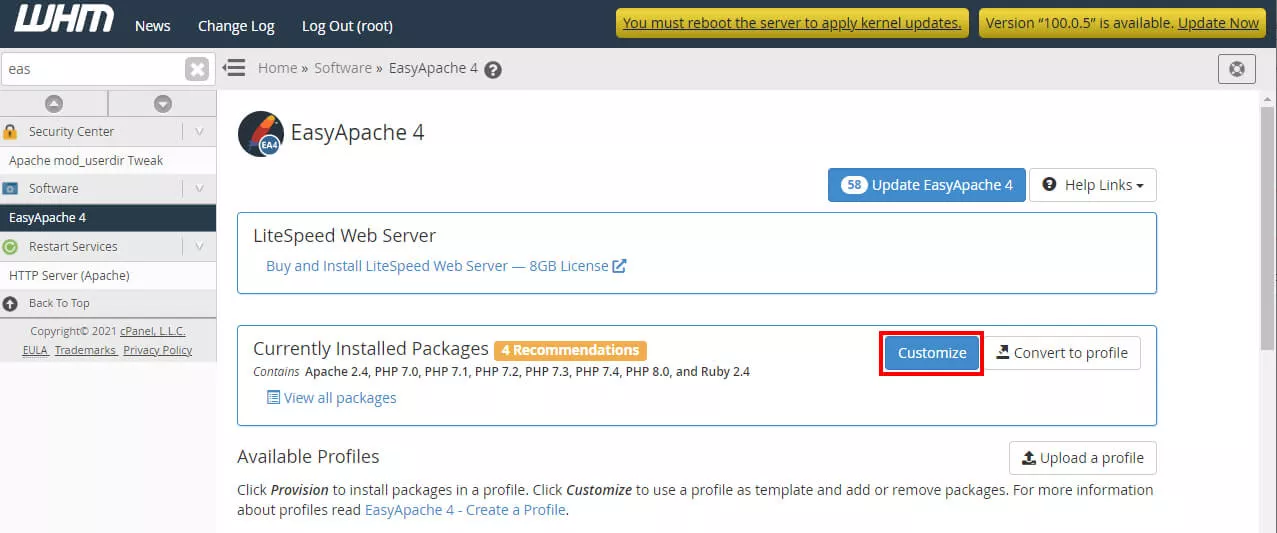Image resolution: width=1277 pixels, height=533 pixels.
Task: Open the Software breadcrumb link
Action: (x=343, y=68)
